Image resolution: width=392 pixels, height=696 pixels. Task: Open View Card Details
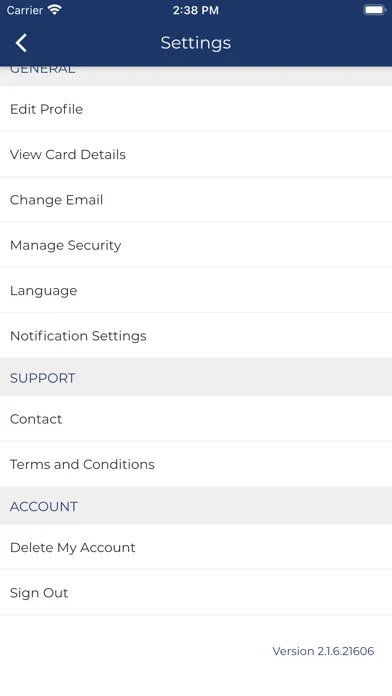point(196,154)
